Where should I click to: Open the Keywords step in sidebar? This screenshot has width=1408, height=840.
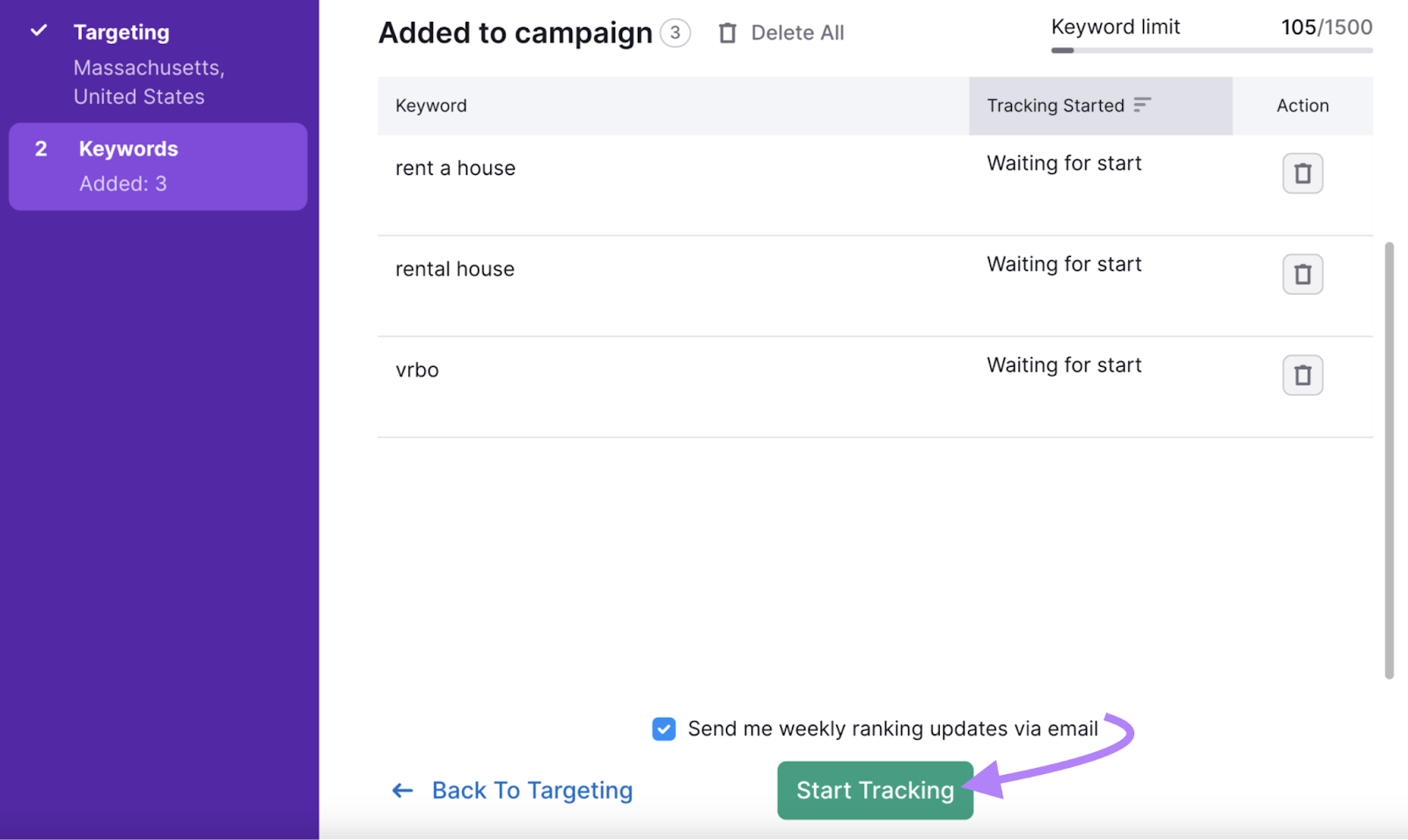[x=158, y=166]
